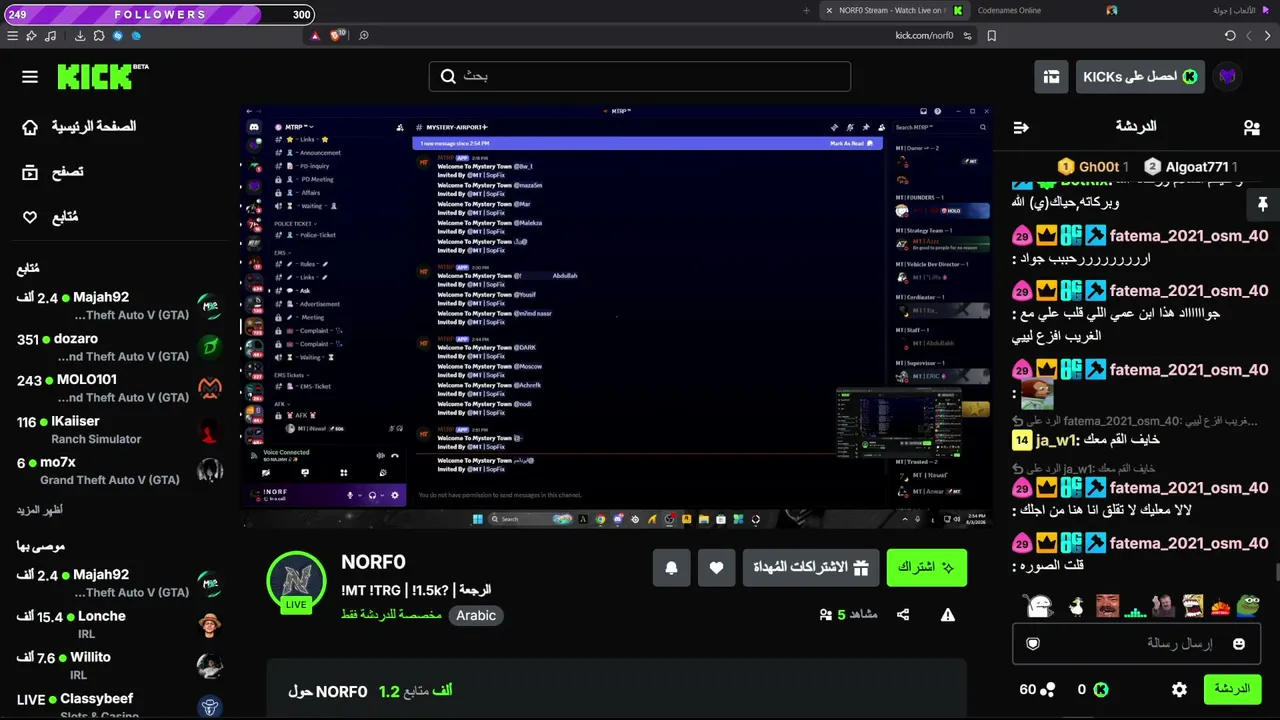
Task: Insert the Pepe frog emote
Action: (x=1248, y=606)
